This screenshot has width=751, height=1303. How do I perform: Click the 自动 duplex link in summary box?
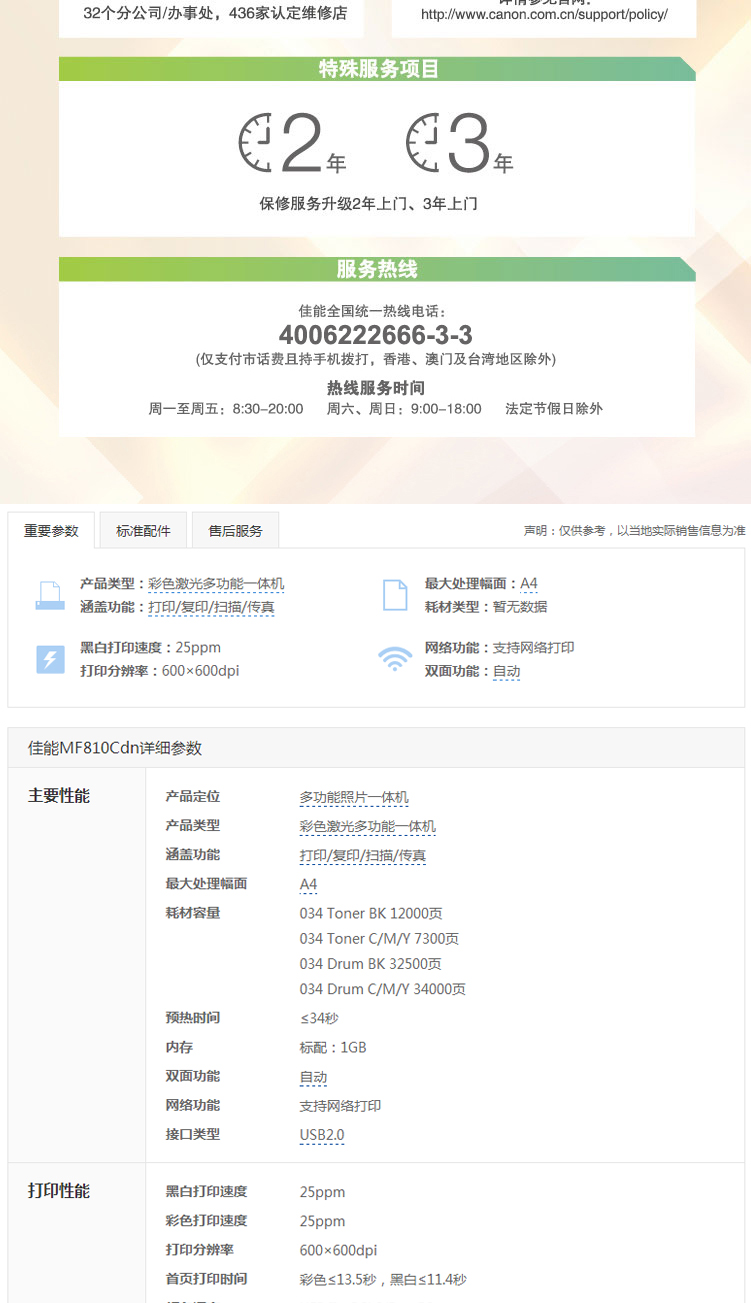tap(506, 672)
